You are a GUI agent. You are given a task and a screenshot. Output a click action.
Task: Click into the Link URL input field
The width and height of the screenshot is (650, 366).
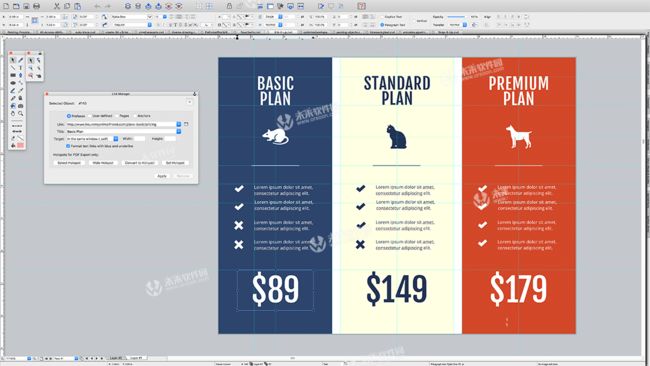(x=121, y=124)
